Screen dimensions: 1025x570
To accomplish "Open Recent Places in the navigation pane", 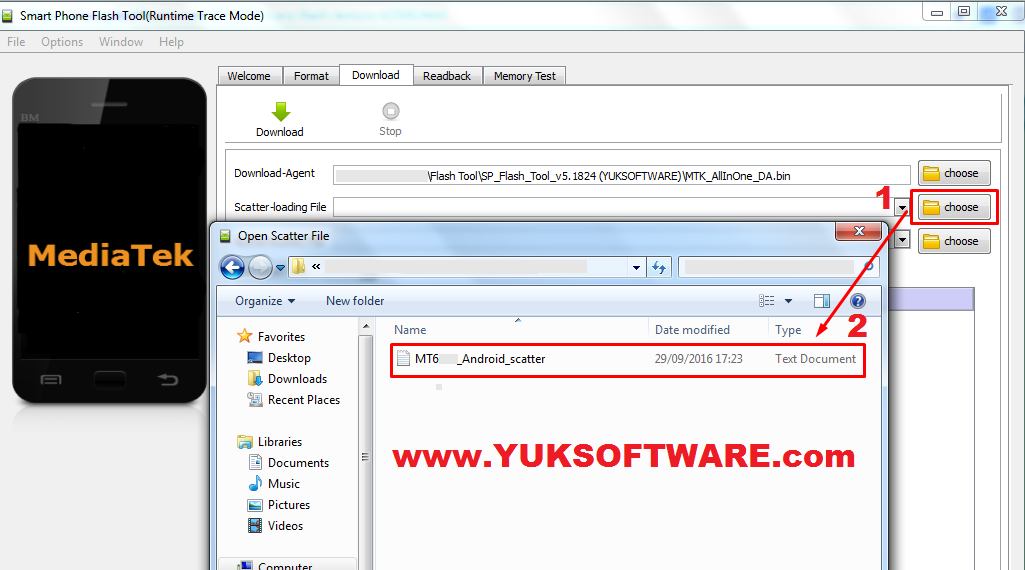I will coord(303,399).
